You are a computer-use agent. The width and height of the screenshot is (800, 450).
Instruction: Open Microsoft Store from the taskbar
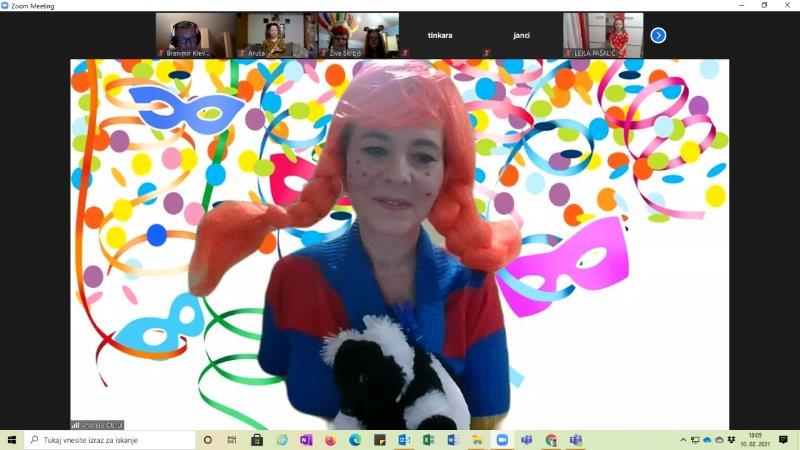(x=257, y=440)
